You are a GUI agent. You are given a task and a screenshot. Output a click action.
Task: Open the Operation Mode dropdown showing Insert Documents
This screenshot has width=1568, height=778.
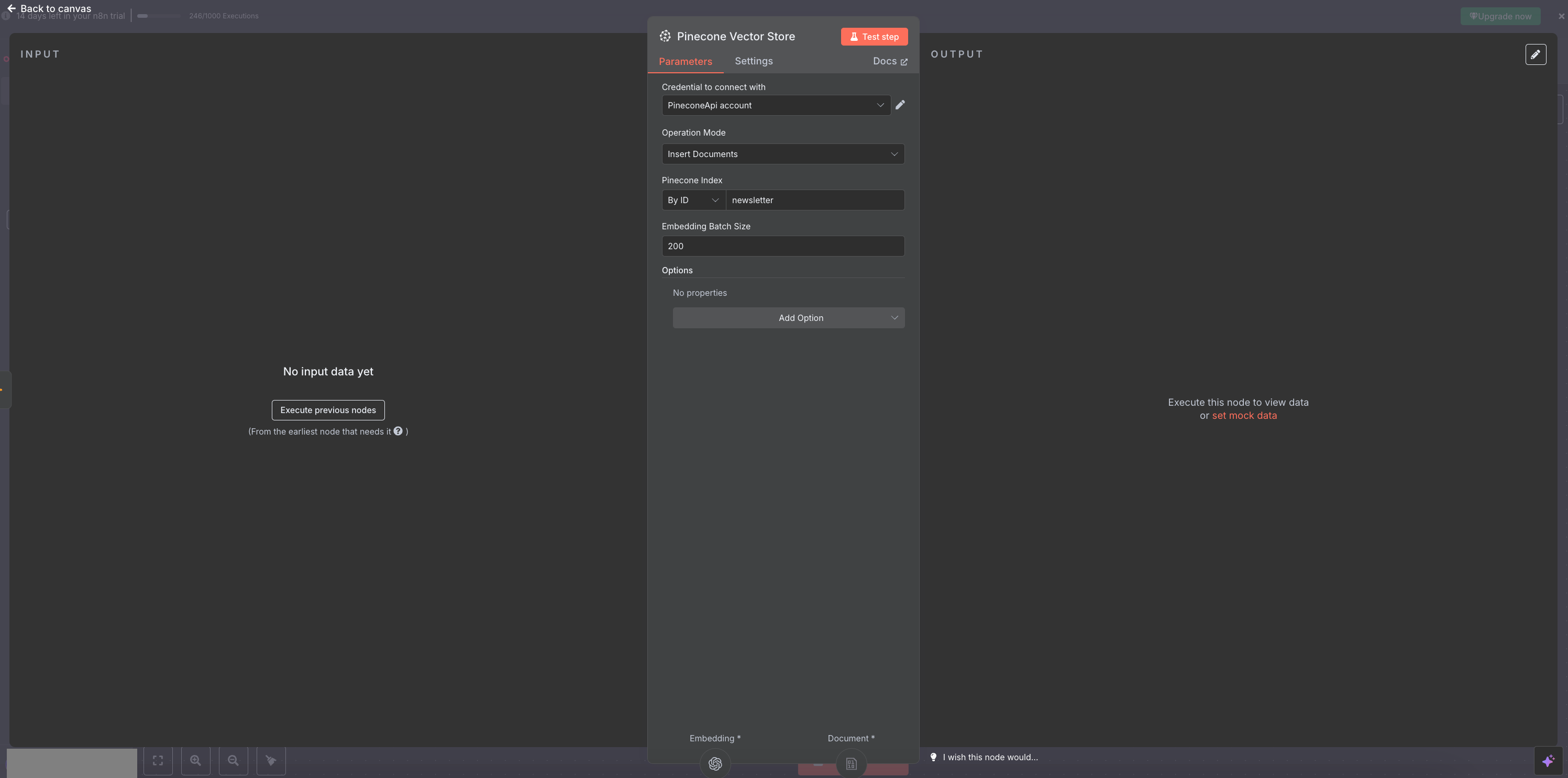coord(783,154)
